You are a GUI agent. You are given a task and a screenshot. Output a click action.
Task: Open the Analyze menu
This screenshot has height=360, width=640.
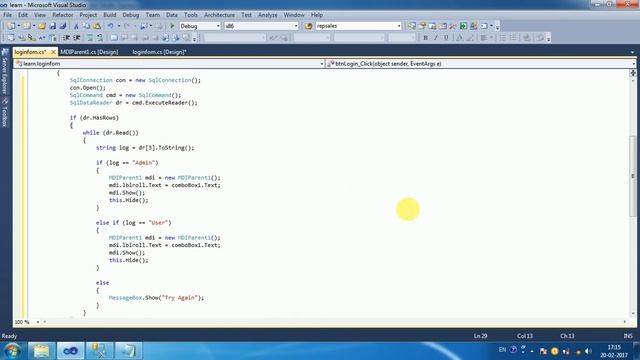click(x=267, y=15)
